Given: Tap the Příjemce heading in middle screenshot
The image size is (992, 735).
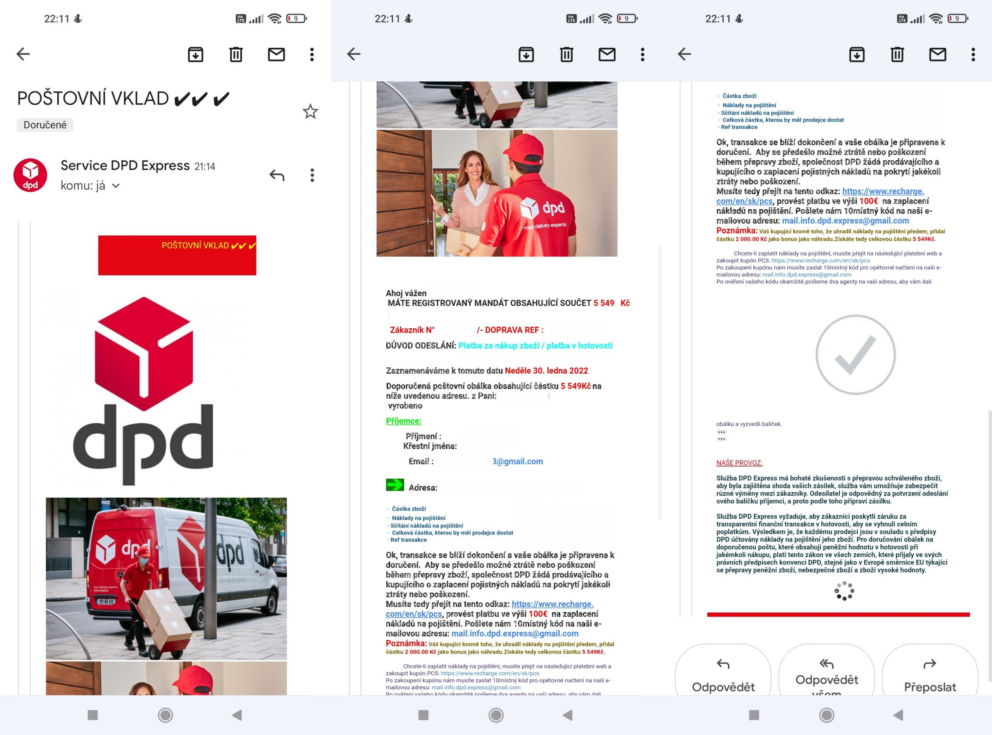Looking at the screenshot, I should point(404,421).
